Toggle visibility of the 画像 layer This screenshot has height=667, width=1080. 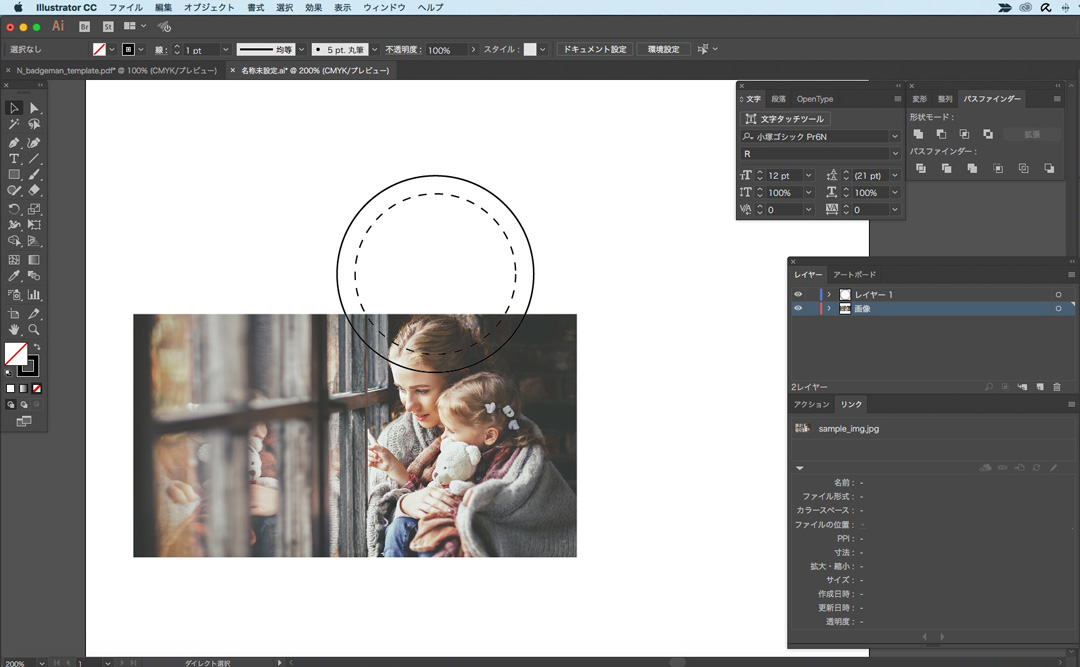798,309
